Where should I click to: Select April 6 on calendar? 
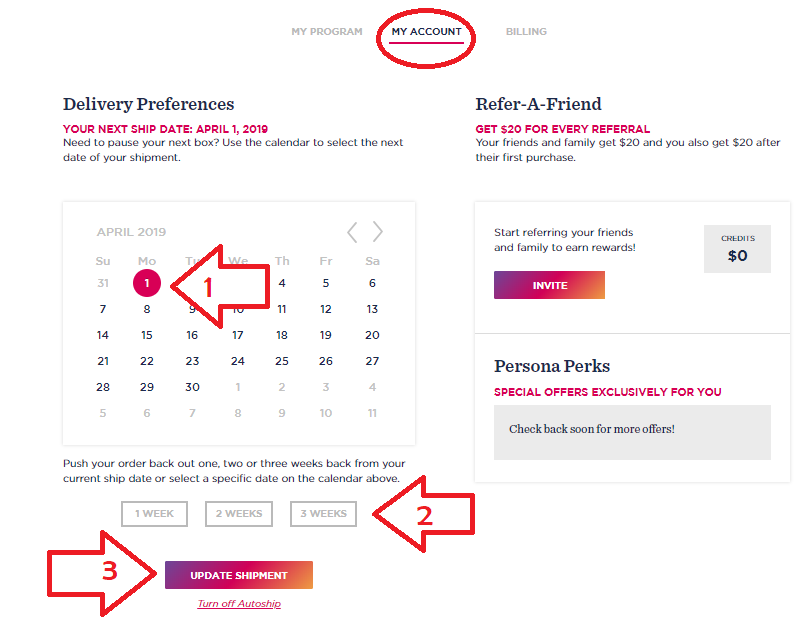click(372, 283)
